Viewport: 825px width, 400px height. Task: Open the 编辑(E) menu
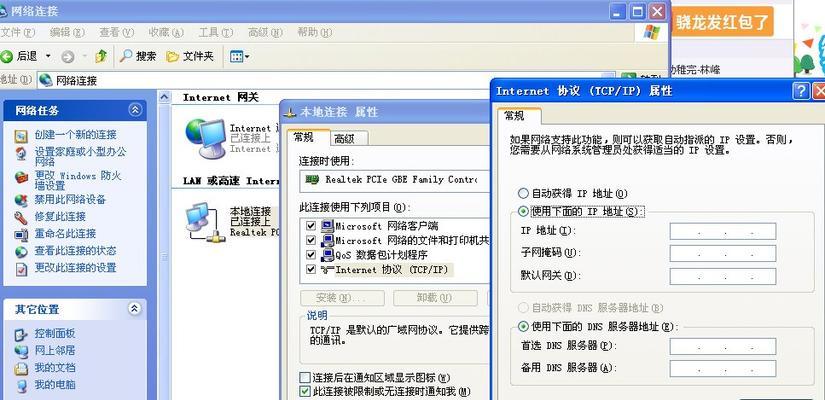click(67, 32)
